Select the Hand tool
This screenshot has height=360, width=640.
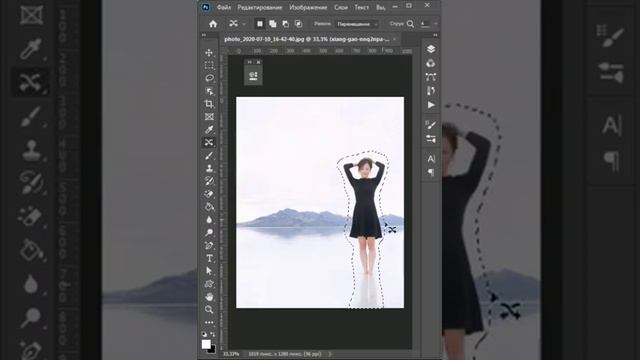(209, 297)
